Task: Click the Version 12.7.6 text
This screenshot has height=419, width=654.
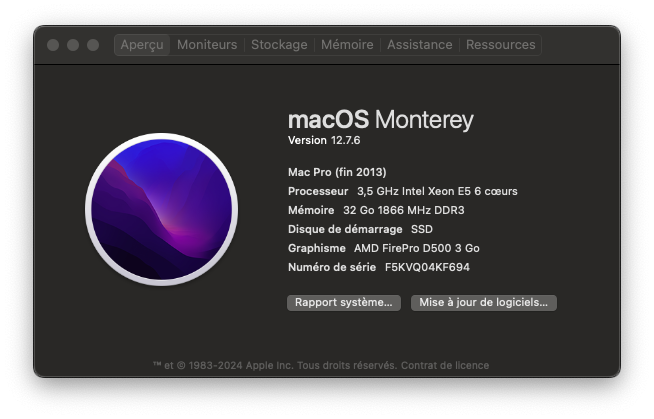Action: pyautogui.click(x=324, y=141)
